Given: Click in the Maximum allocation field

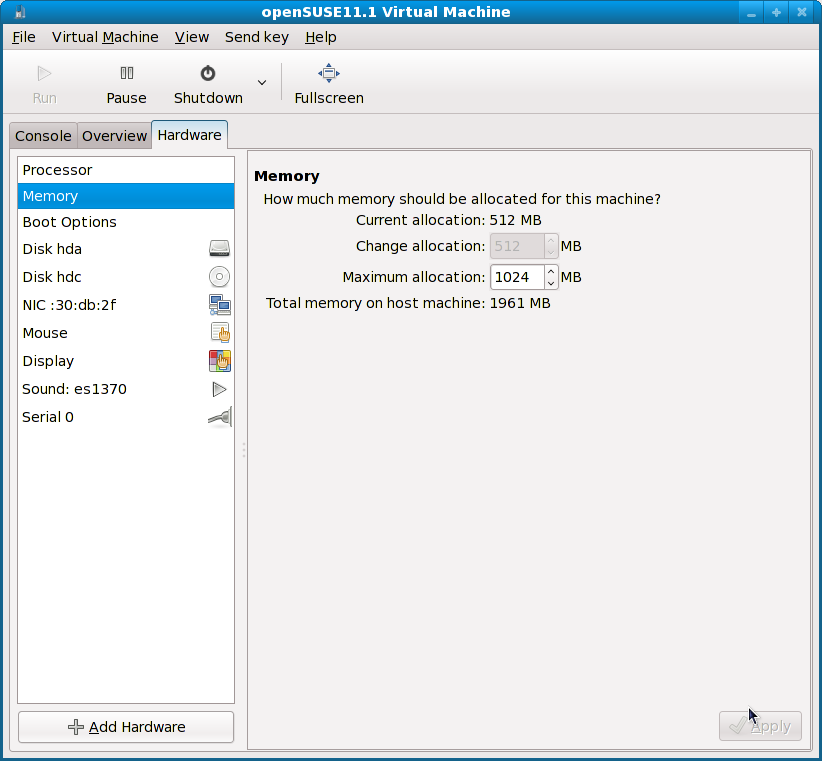Looking at the screenshot, I should coord(516,277).
